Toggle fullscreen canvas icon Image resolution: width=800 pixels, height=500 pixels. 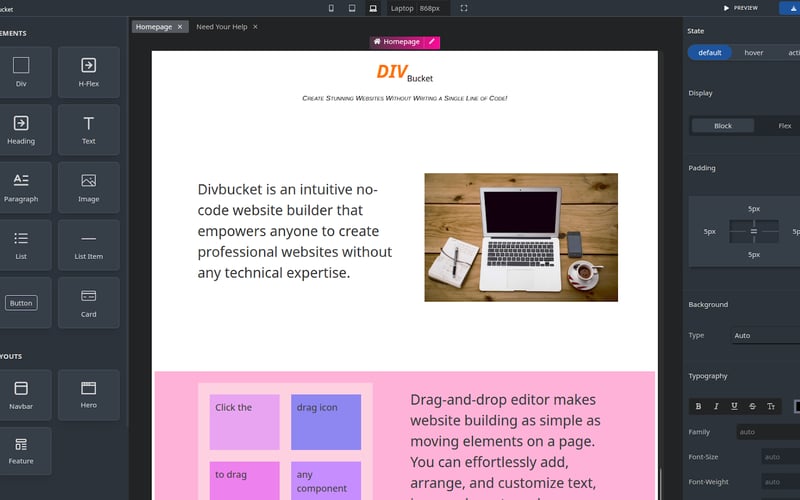coord(464,8)
